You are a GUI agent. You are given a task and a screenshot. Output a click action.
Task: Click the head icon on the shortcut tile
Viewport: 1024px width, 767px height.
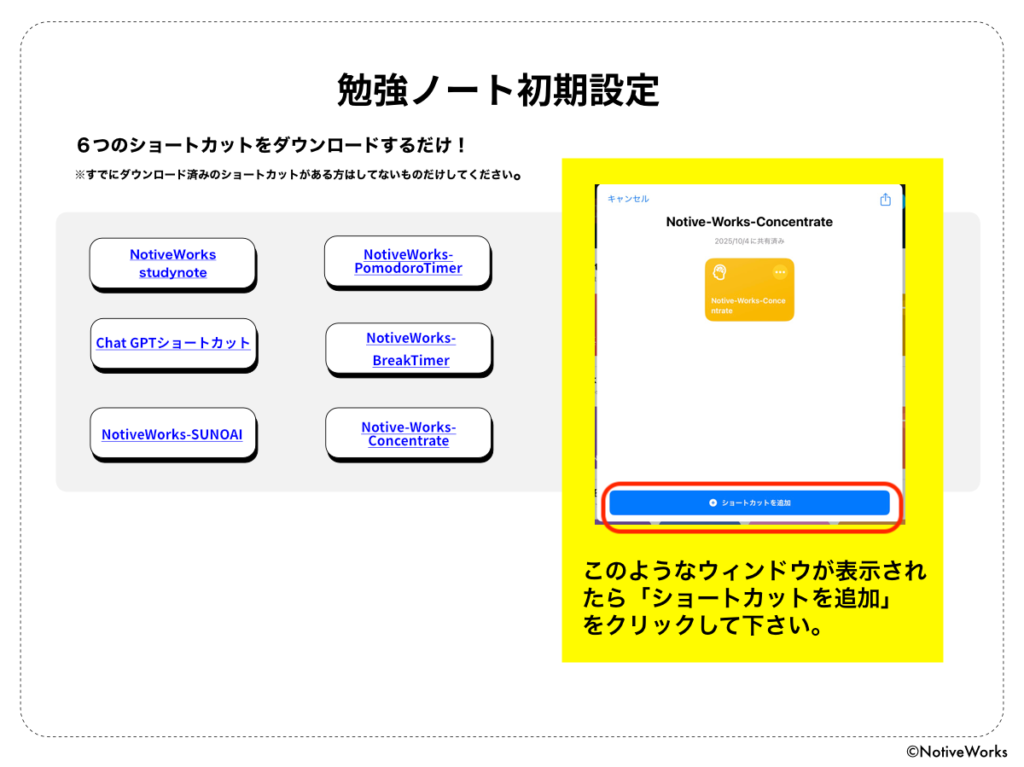tap(719, 273)
